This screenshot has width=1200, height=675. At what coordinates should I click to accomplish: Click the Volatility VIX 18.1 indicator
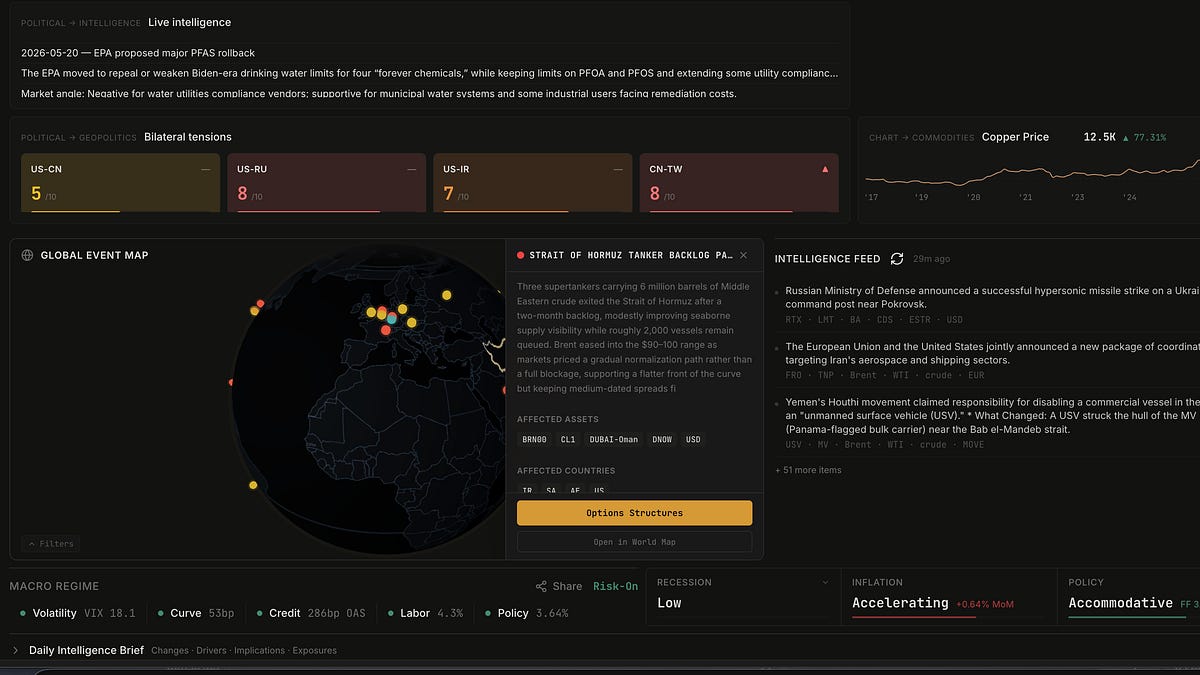(77, 613)
